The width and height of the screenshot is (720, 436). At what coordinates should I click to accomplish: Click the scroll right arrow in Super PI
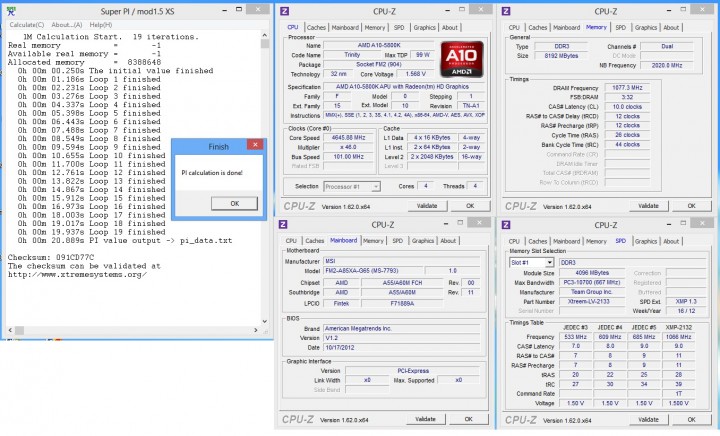point(256,330)
